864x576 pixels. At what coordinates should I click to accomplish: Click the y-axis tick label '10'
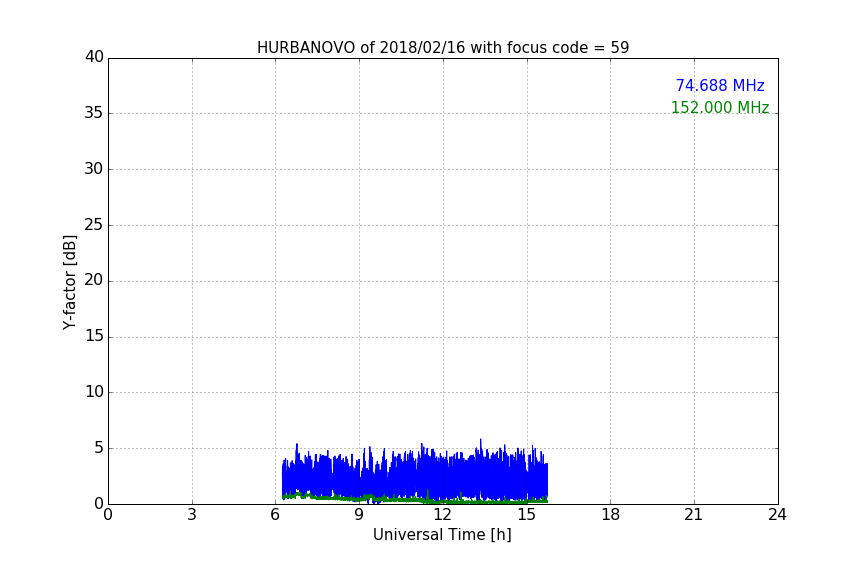[94, 391]
